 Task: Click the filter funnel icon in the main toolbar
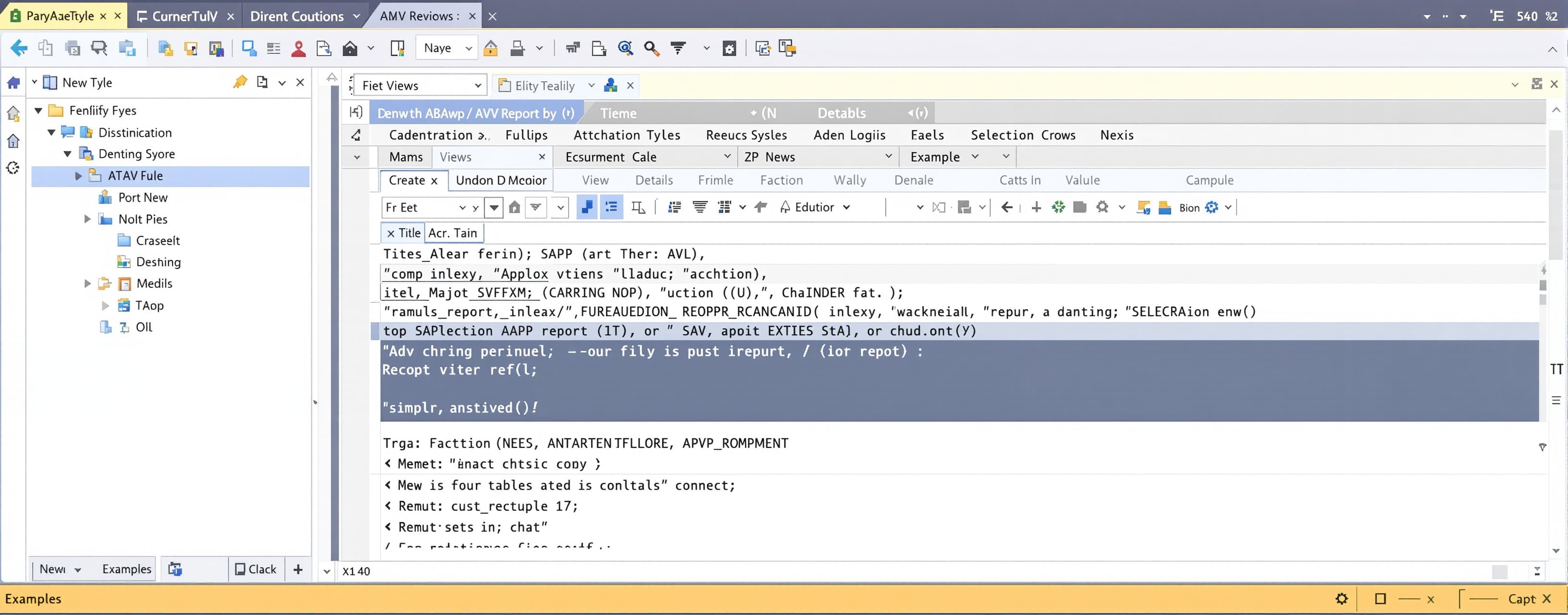pyautogui.click(x=678, y=48)
